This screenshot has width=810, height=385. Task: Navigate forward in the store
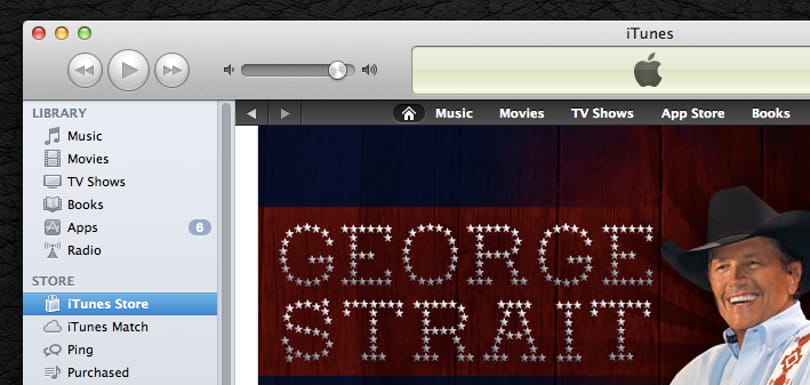click(285, 113)
